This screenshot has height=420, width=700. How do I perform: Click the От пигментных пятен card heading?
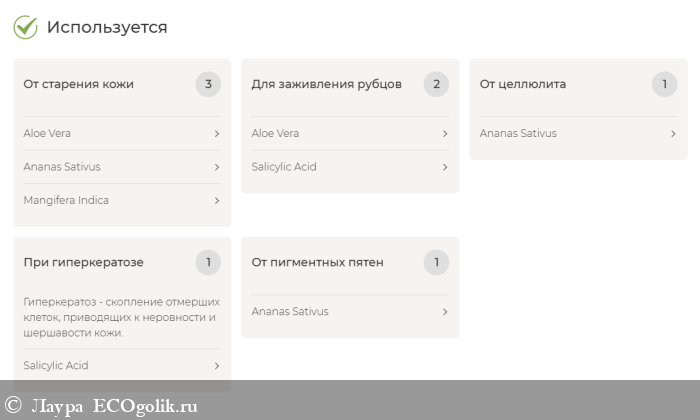(317, 263)
